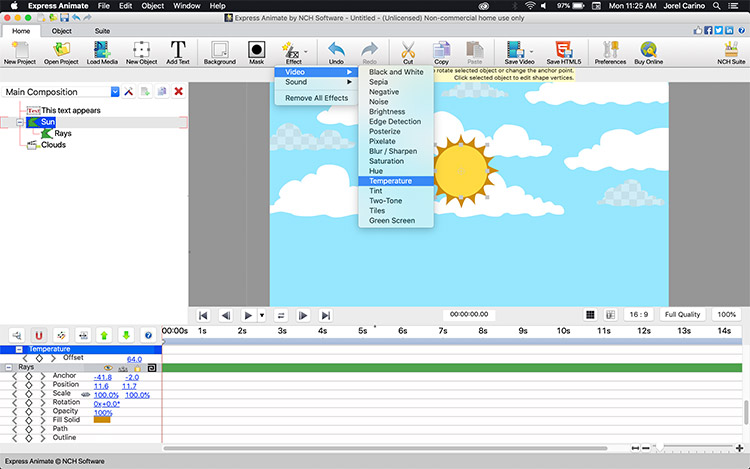
Task: Click the composition settings tools icon
Action: [x=129, y=91]
